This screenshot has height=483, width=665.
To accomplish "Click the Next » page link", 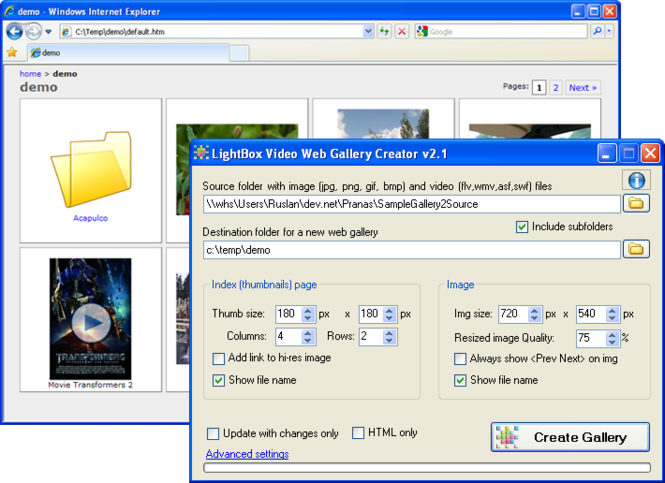I will (583, 88).
